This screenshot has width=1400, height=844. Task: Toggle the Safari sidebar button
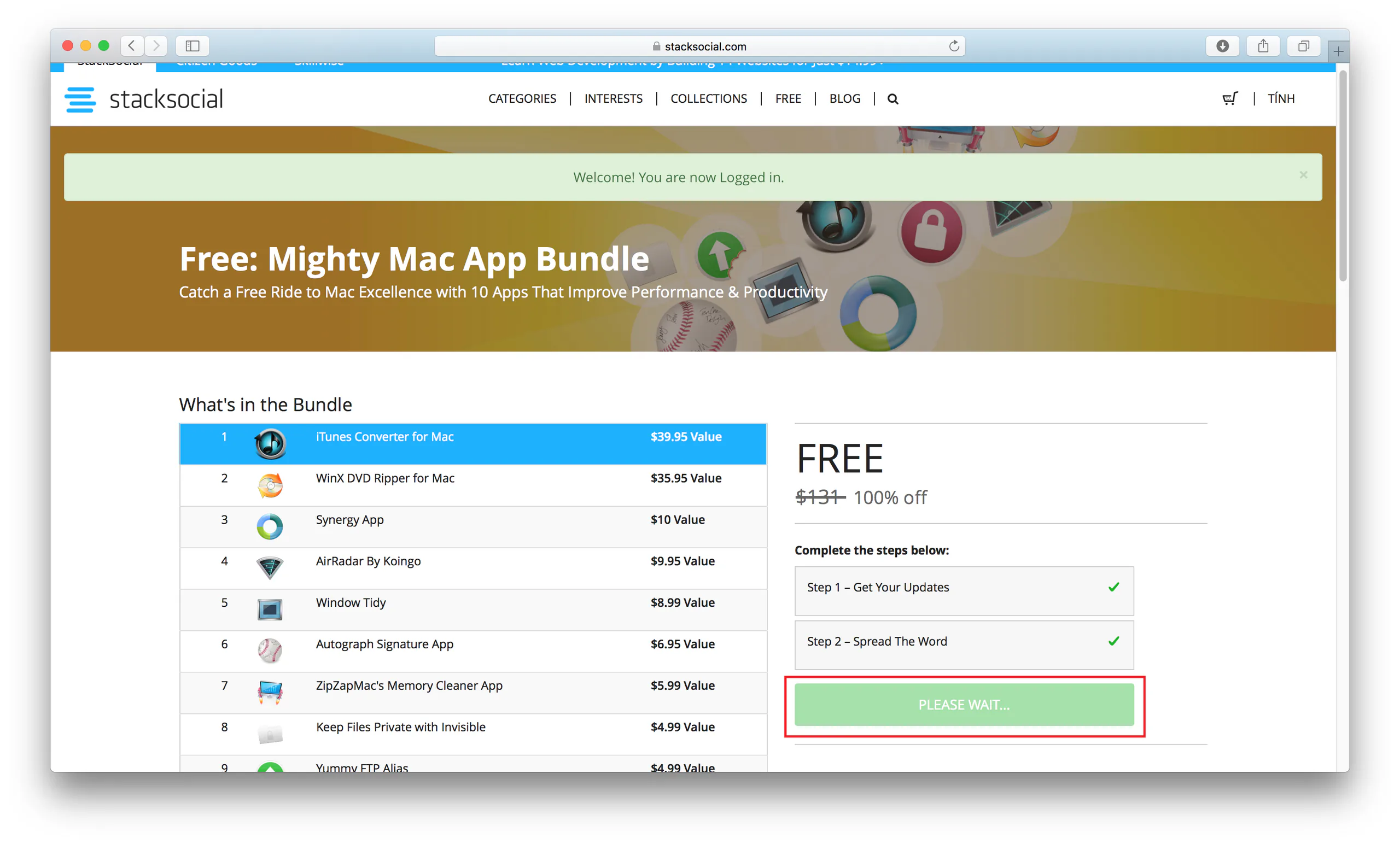pos(192,45)
